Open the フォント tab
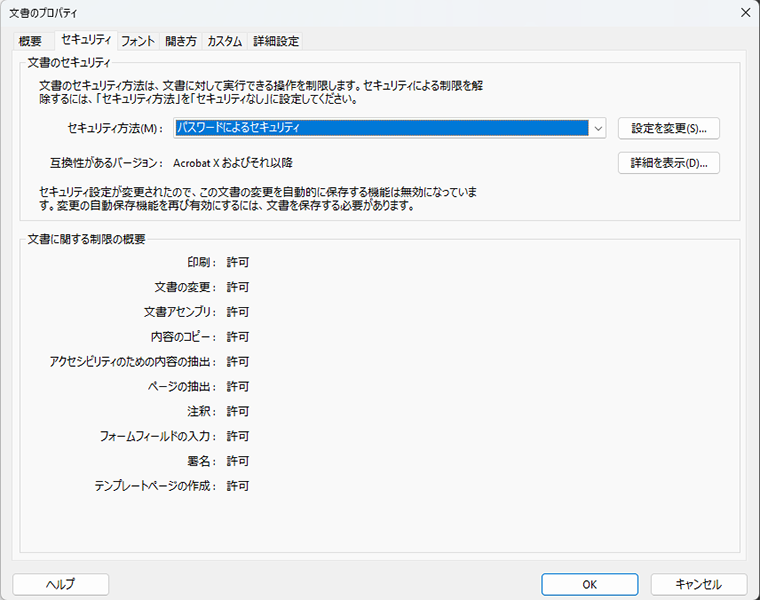 pos(138,41)
